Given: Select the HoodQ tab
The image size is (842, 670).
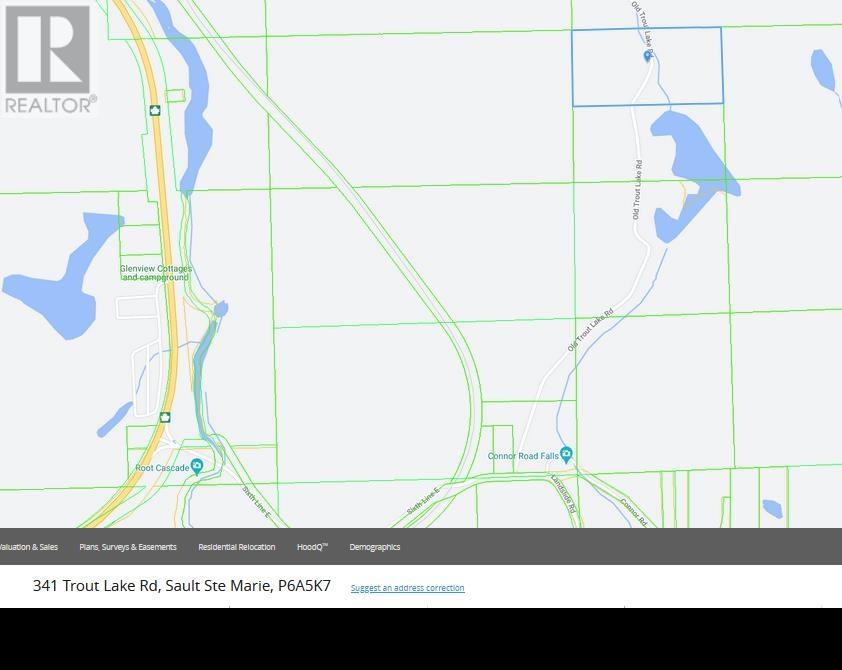Looking at the screenshot, I should click(x=312, y=547).
